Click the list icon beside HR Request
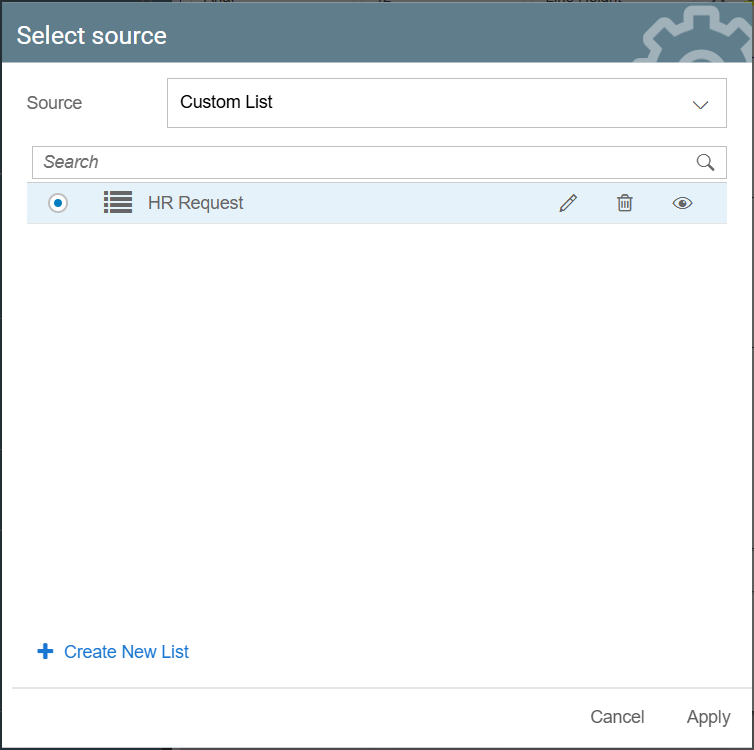Screen dimensions: 754x750 coord(118,203)
